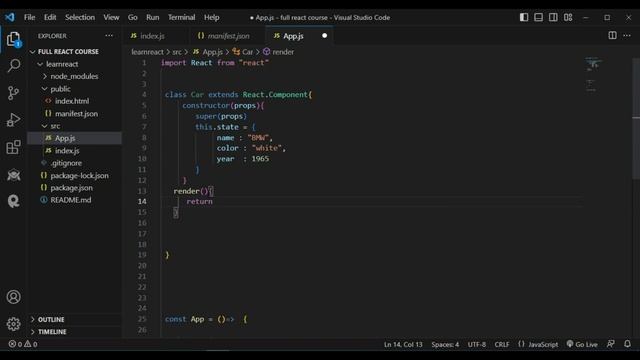
Task: Place cursor on line 14 return
Action: (x=199, y=201)
